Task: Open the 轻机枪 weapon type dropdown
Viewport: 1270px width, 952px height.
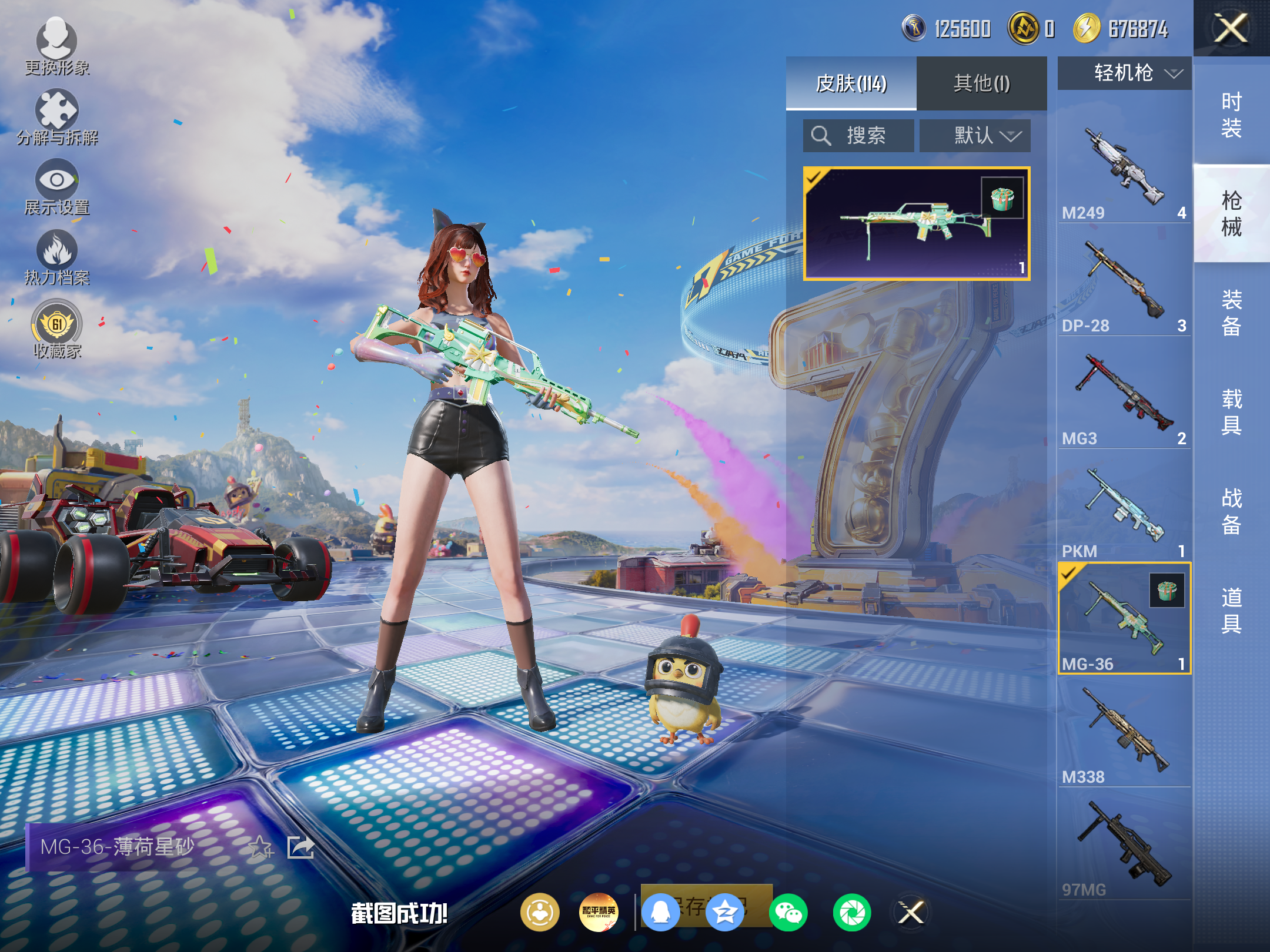Action: coord(1124,73)
